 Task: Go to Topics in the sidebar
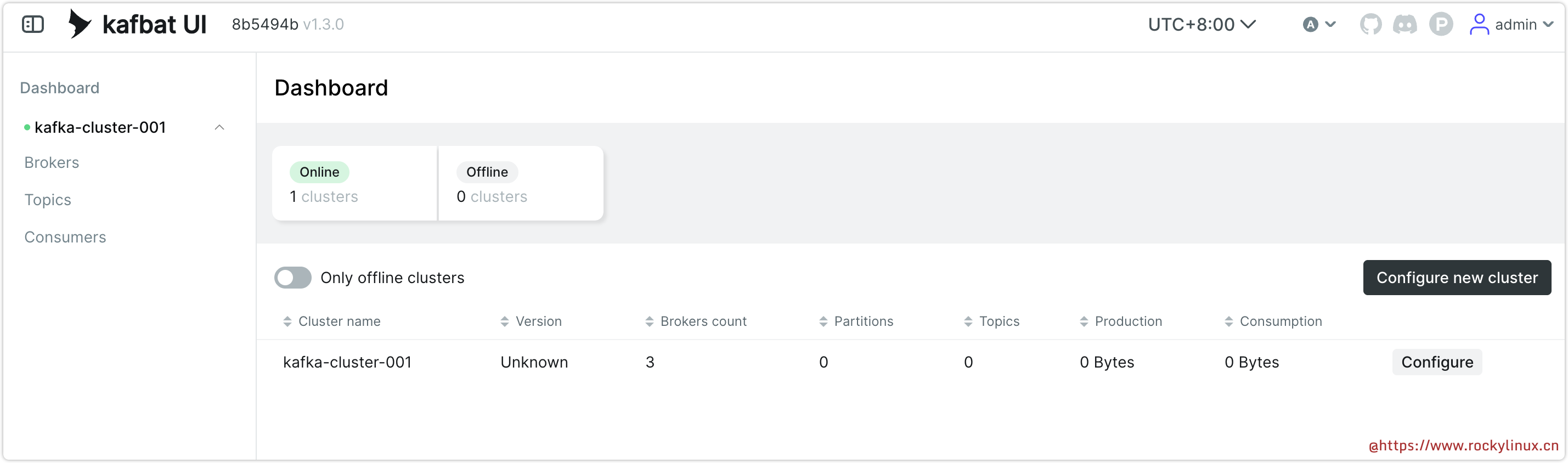(x=48, y=200)
